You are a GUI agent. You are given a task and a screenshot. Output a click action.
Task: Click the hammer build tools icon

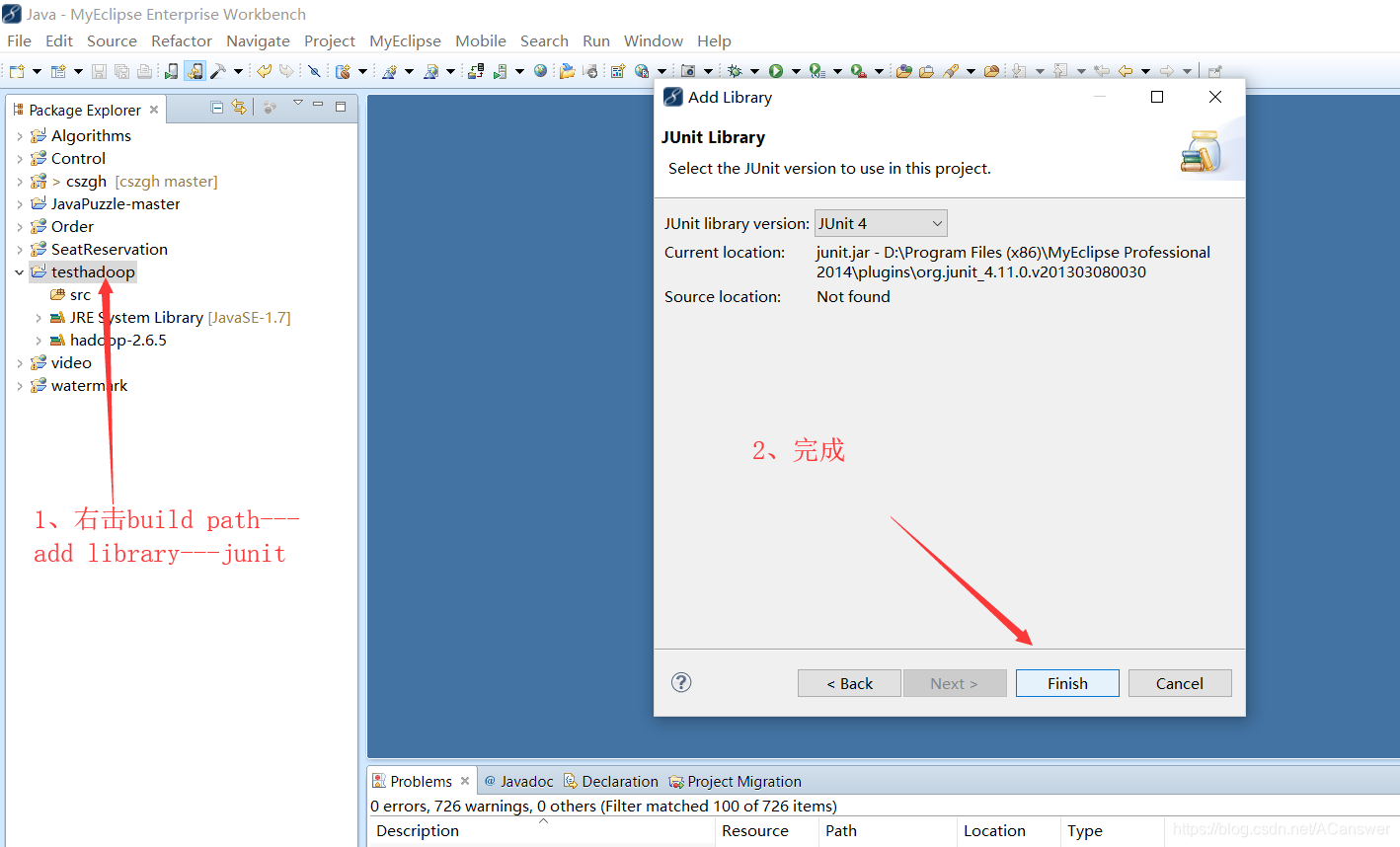pyautogui.click(x=218, y=71)
